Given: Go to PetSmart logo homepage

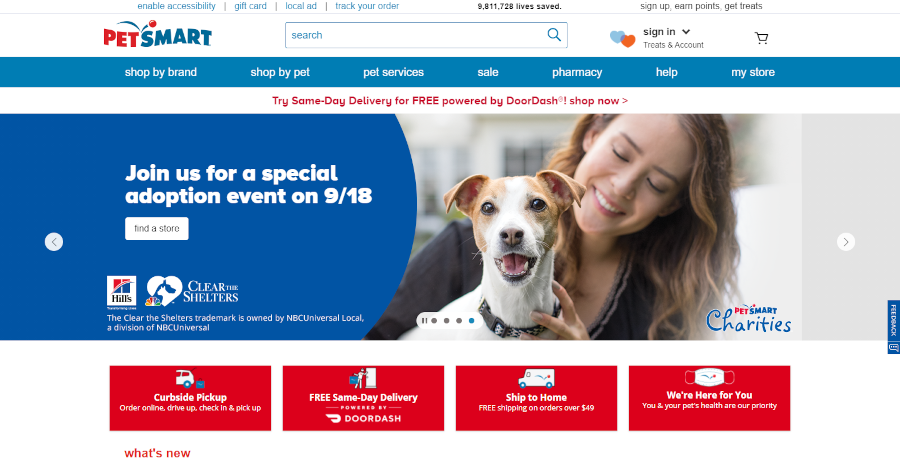Looking at the screenshot, I should point(158,34).
